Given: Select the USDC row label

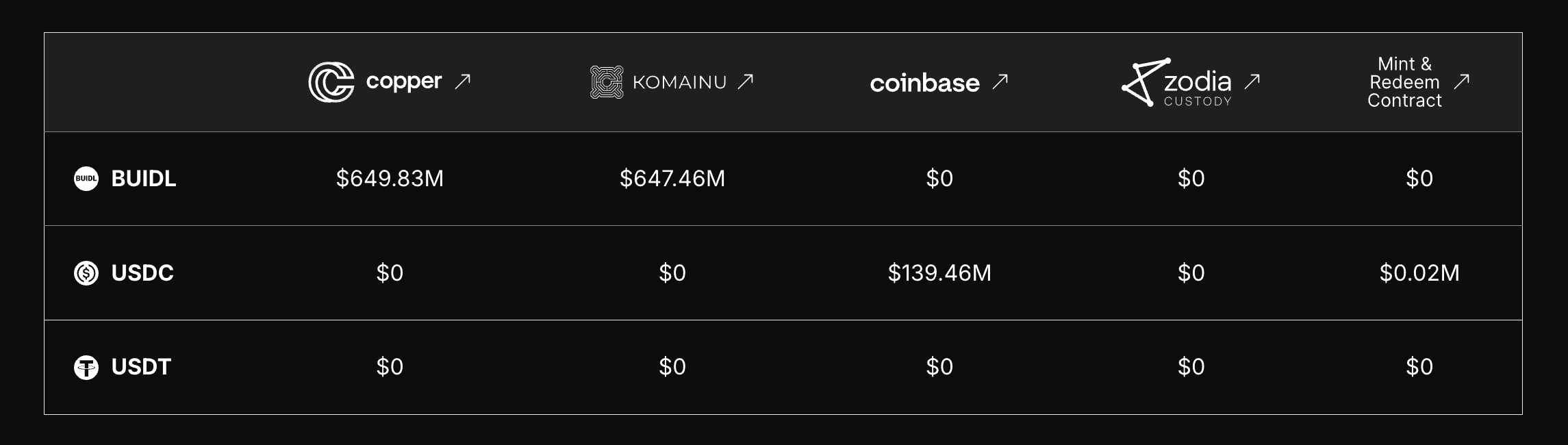Looking at the screenshot, I should [142, 273].
